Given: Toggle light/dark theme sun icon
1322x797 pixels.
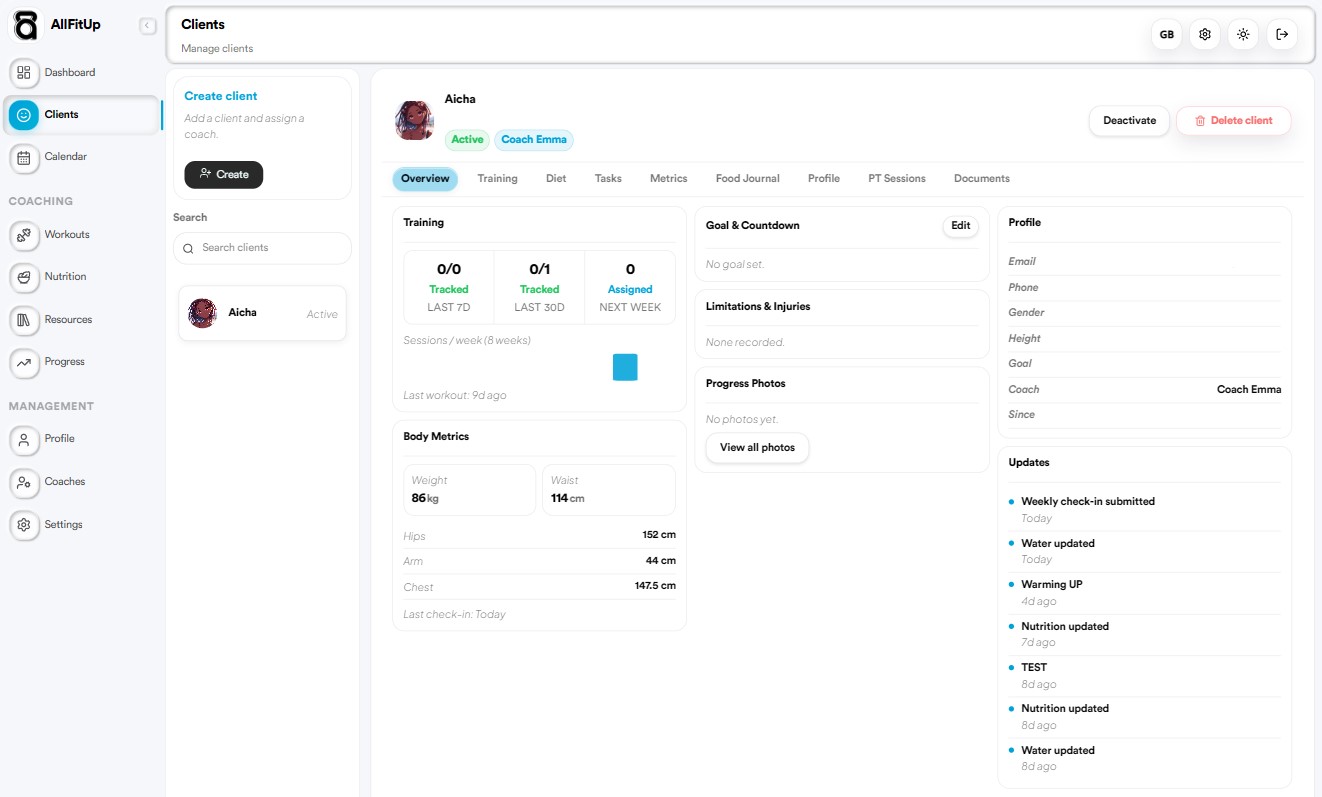Looking at the screenshot, I should [x=1243, y=34].
